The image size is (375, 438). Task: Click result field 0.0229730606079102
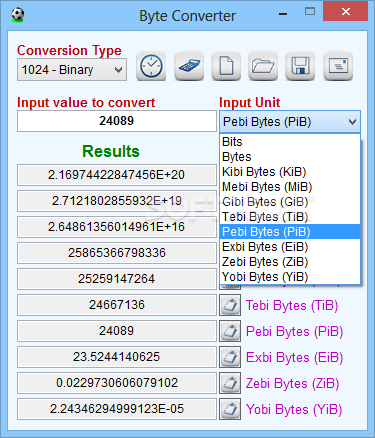(117, 383)
